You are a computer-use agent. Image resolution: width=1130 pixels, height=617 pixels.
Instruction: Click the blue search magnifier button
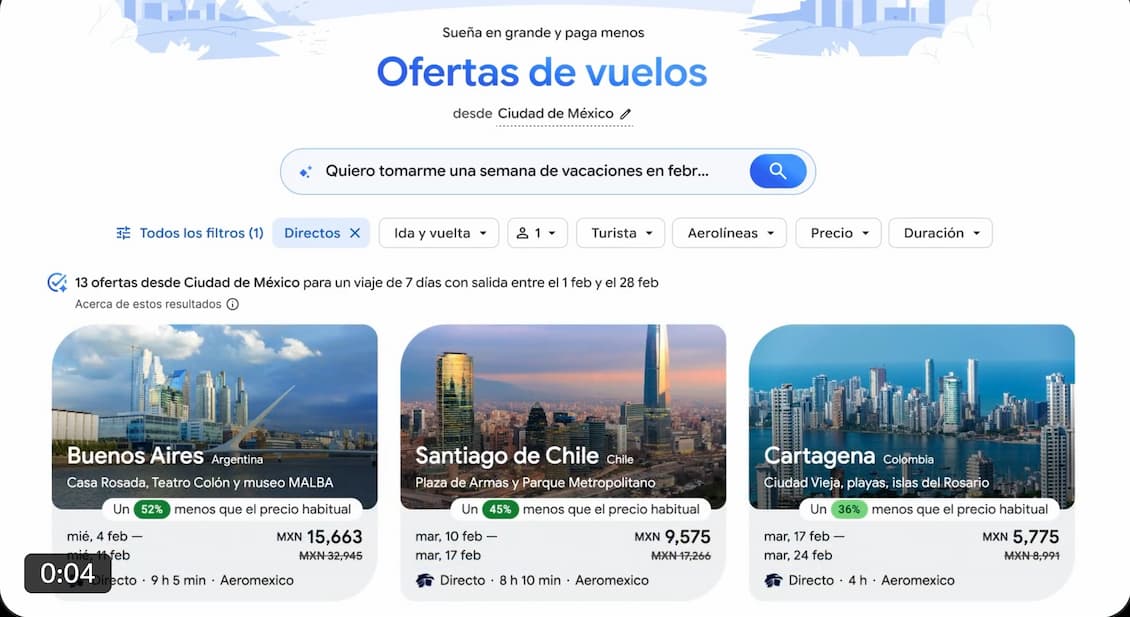tap(778, 171)
